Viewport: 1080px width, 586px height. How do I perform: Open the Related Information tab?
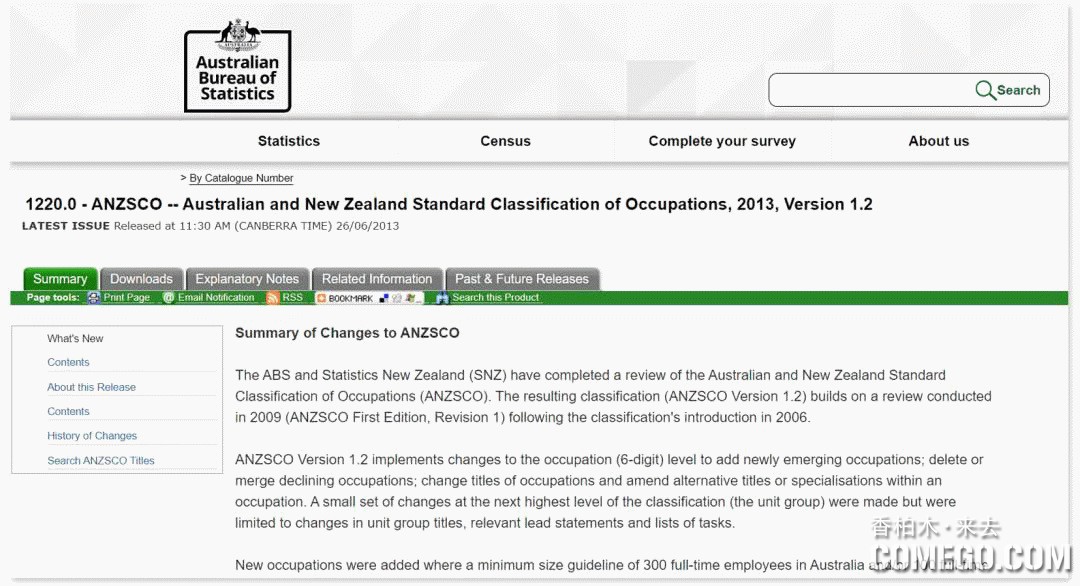[377, 279]
